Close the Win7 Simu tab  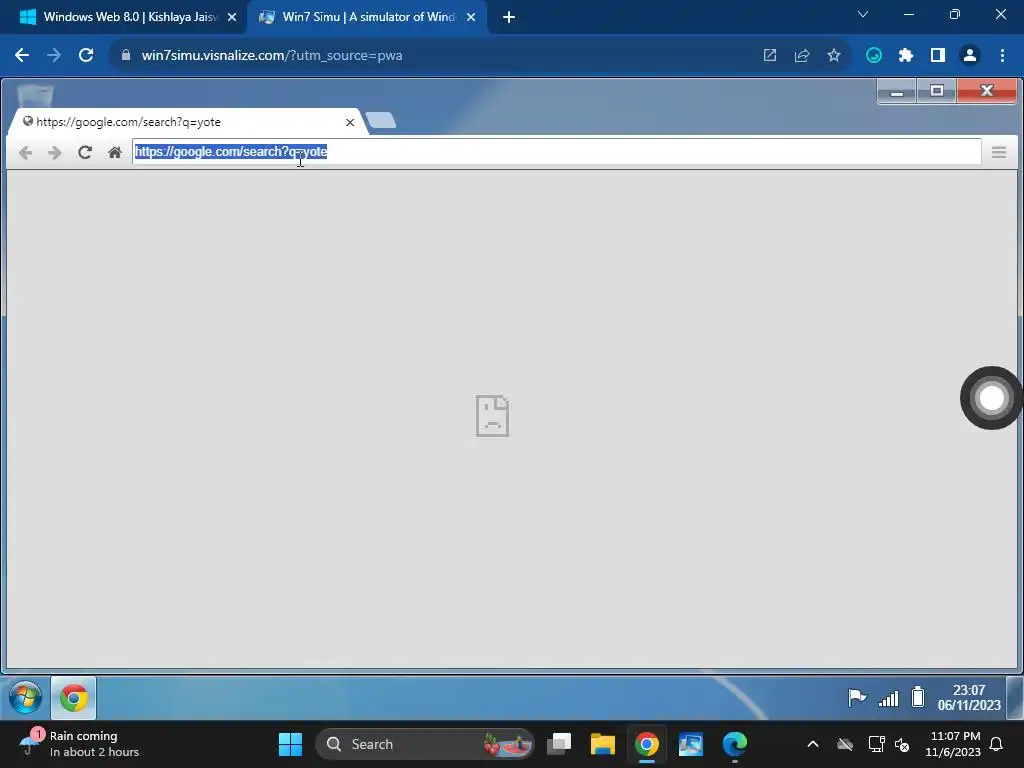(471, 18)
